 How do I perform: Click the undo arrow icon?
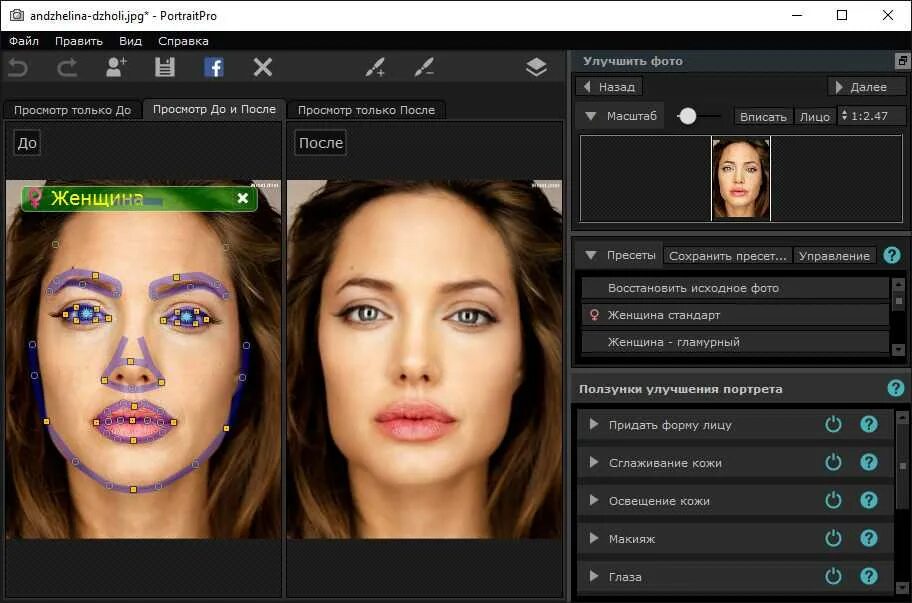18,68
